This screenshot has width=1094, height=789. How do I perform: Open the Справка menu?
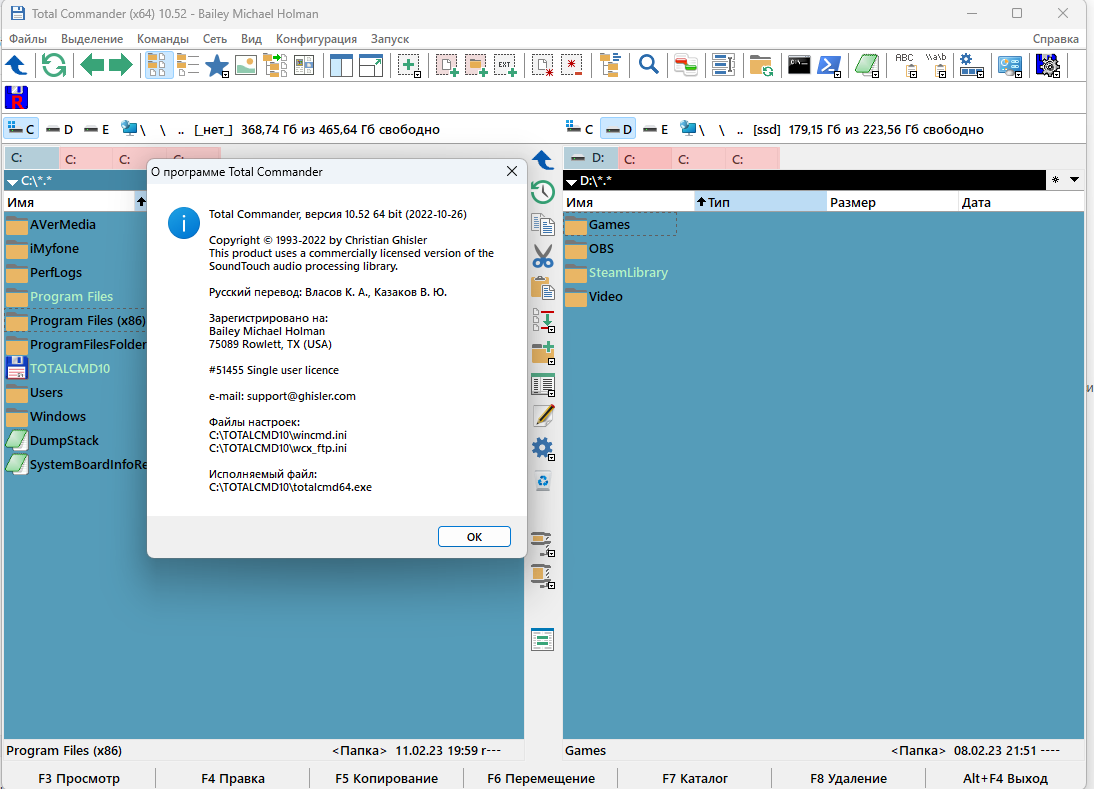click(x=1056, y=39)
